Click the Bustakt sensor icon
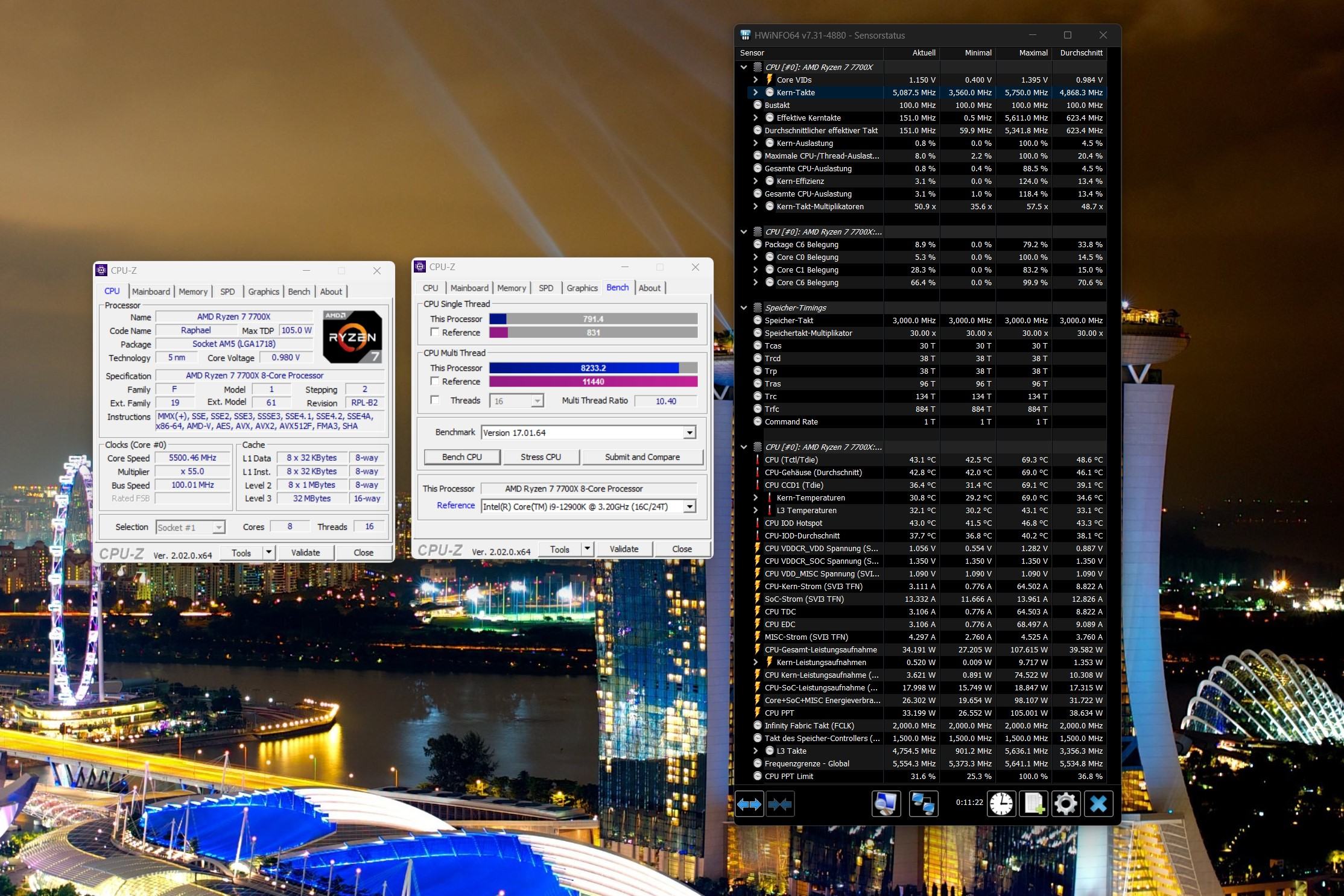1344x896 pixels. coord(758,105)
